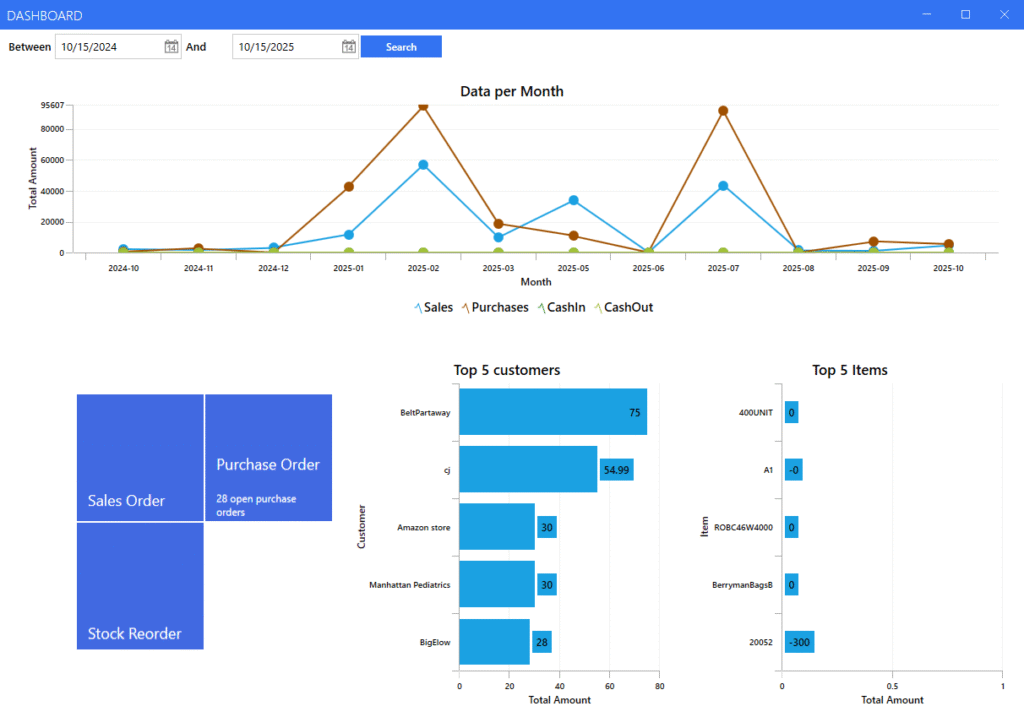This screenshot has width=1024, height=717.
Task: Maximize the Dashboard window
Action: point(965,15)
